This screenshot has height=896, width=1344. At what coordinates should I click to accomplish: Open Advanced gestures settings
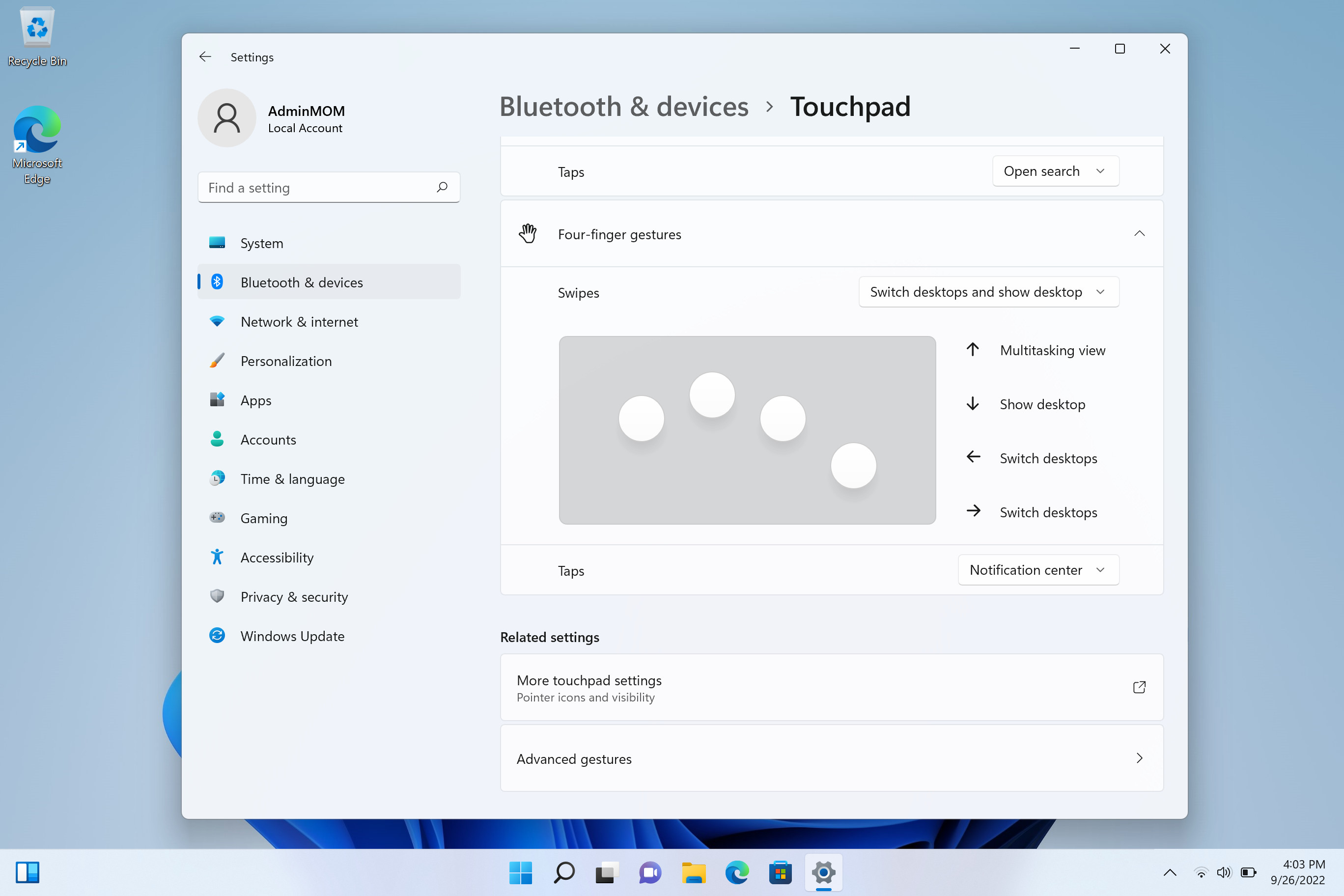tap(832, 758)
